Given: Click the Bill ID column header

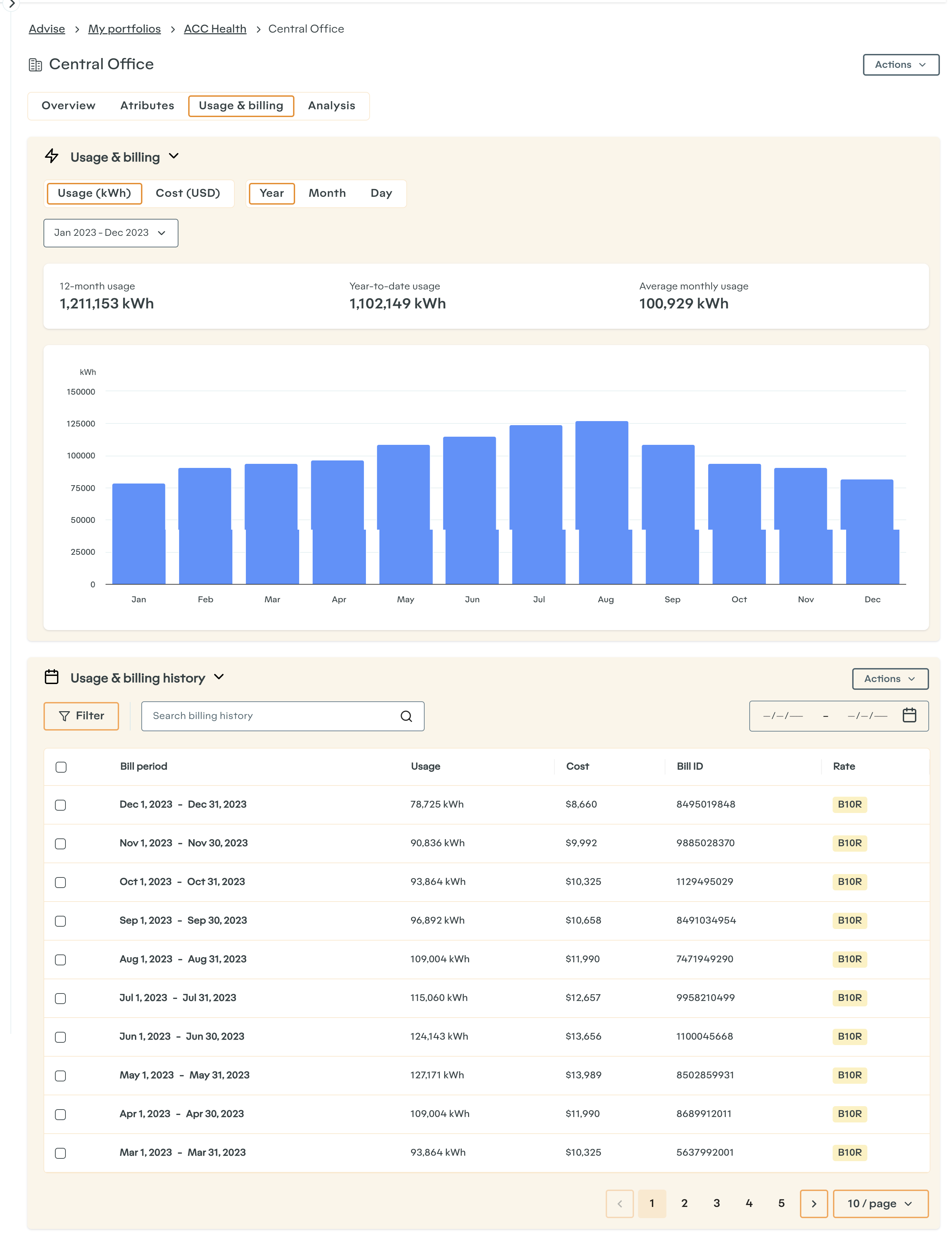Looking at the screenshot, I should [689, 767].
